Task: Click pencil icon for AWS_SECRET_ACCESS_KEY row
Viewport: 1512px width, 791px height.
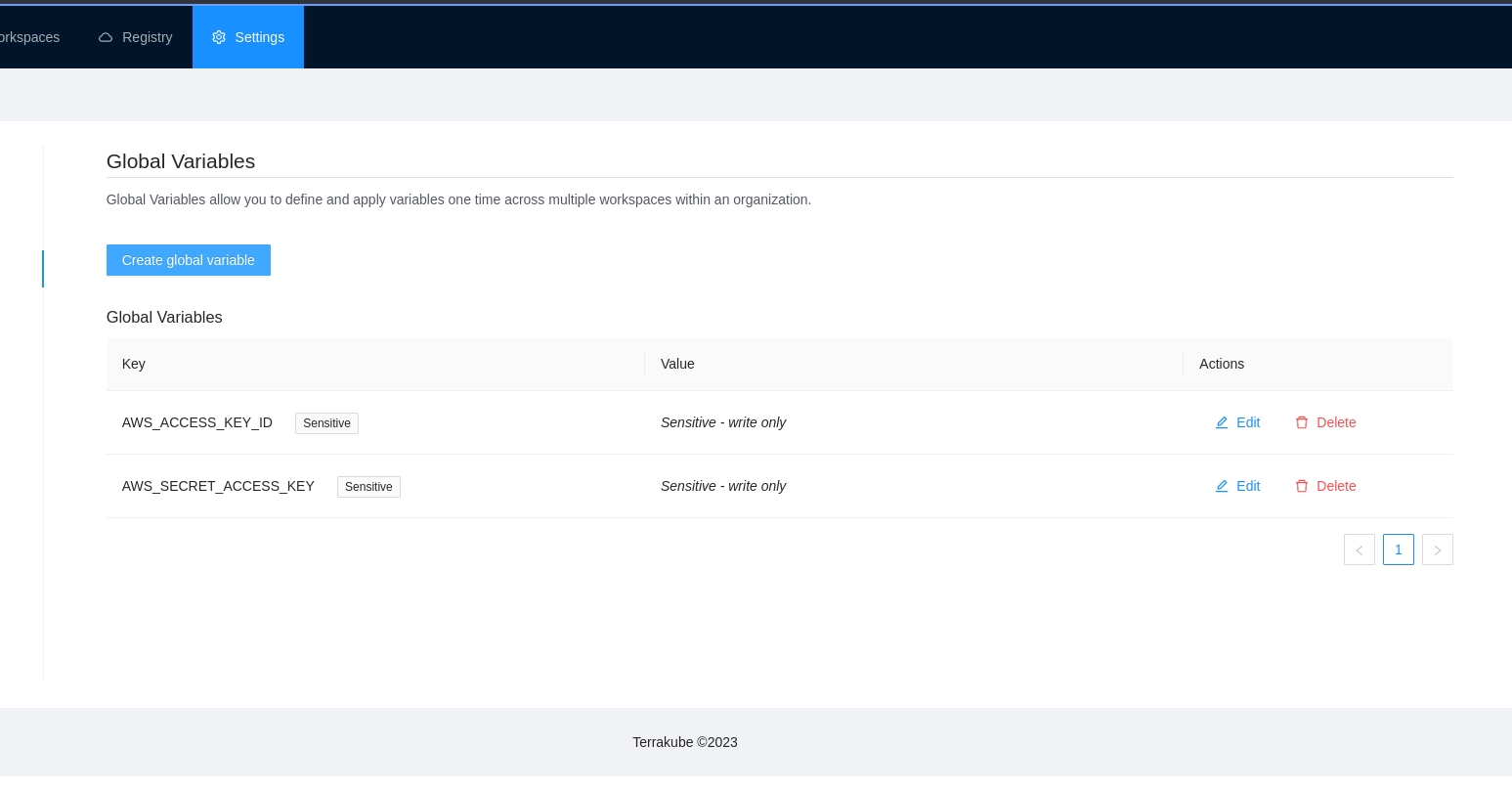Action: tap(1222, 486)
